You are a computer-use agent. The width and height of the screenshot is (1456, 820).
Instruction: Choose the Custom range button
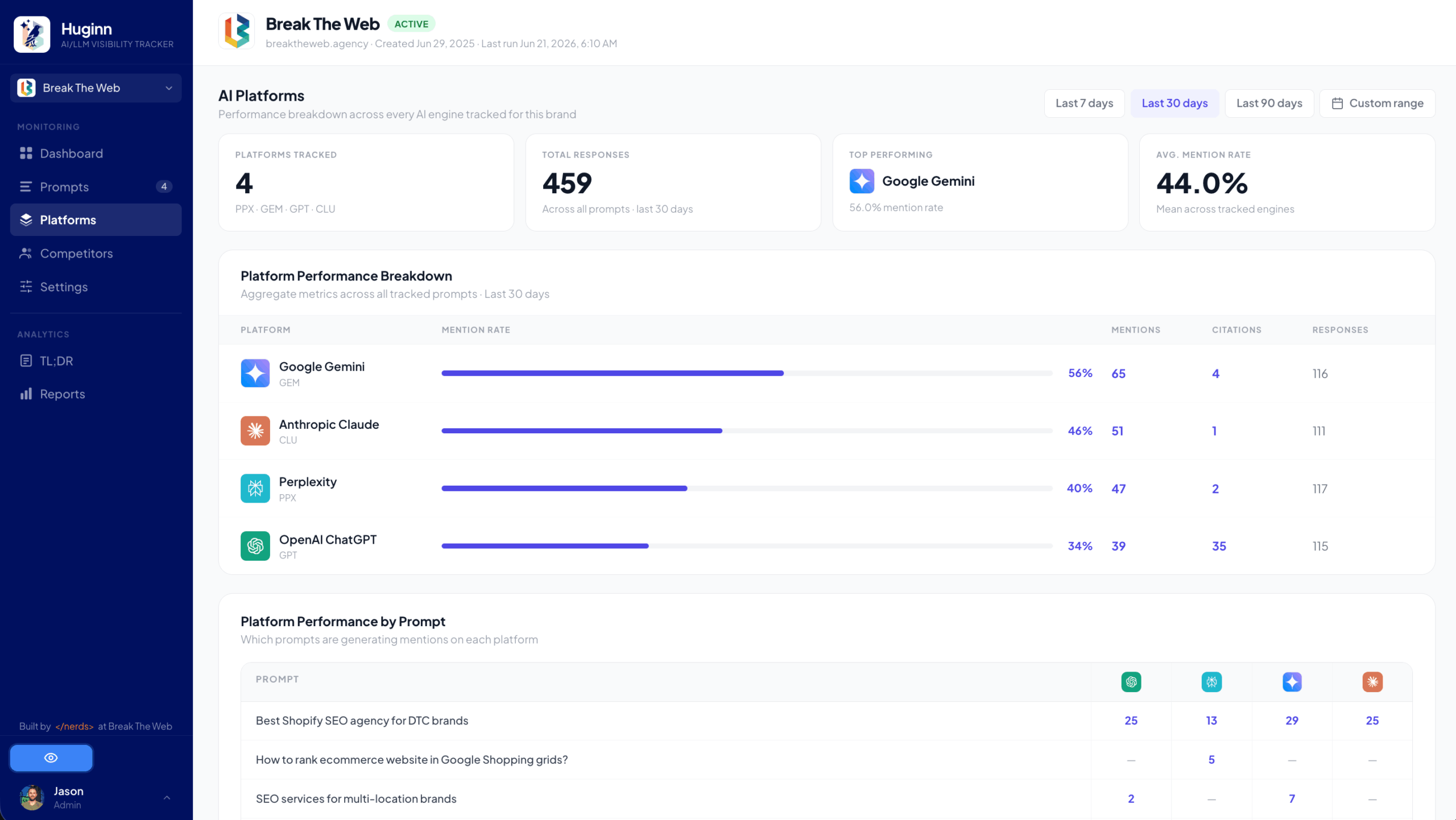click(x=1377, y=103)
